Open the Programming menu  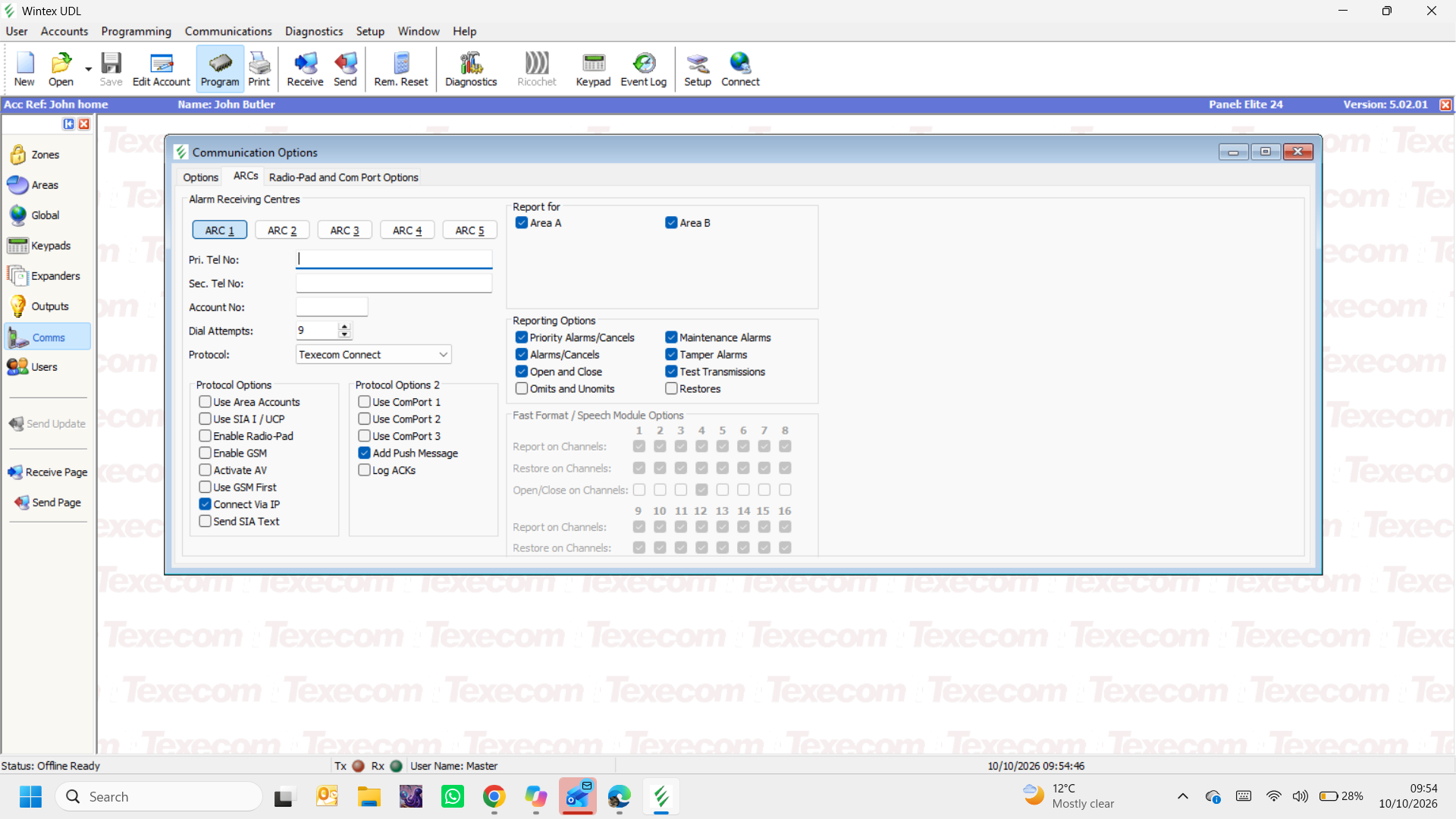pos(136,31)
